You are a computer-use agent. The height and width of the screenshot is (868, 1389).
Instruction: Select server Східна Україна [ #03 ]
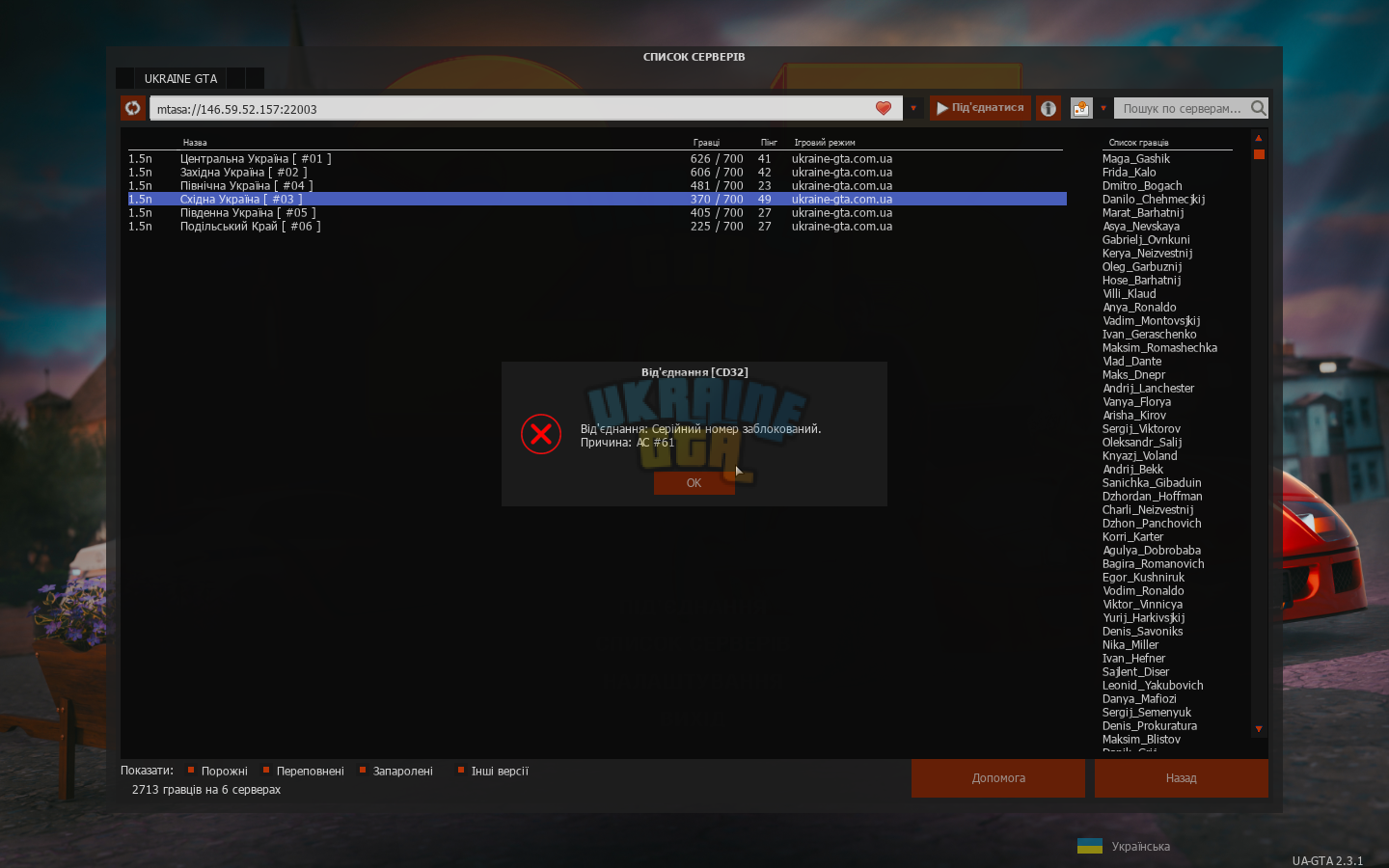[x=597, y=199]
